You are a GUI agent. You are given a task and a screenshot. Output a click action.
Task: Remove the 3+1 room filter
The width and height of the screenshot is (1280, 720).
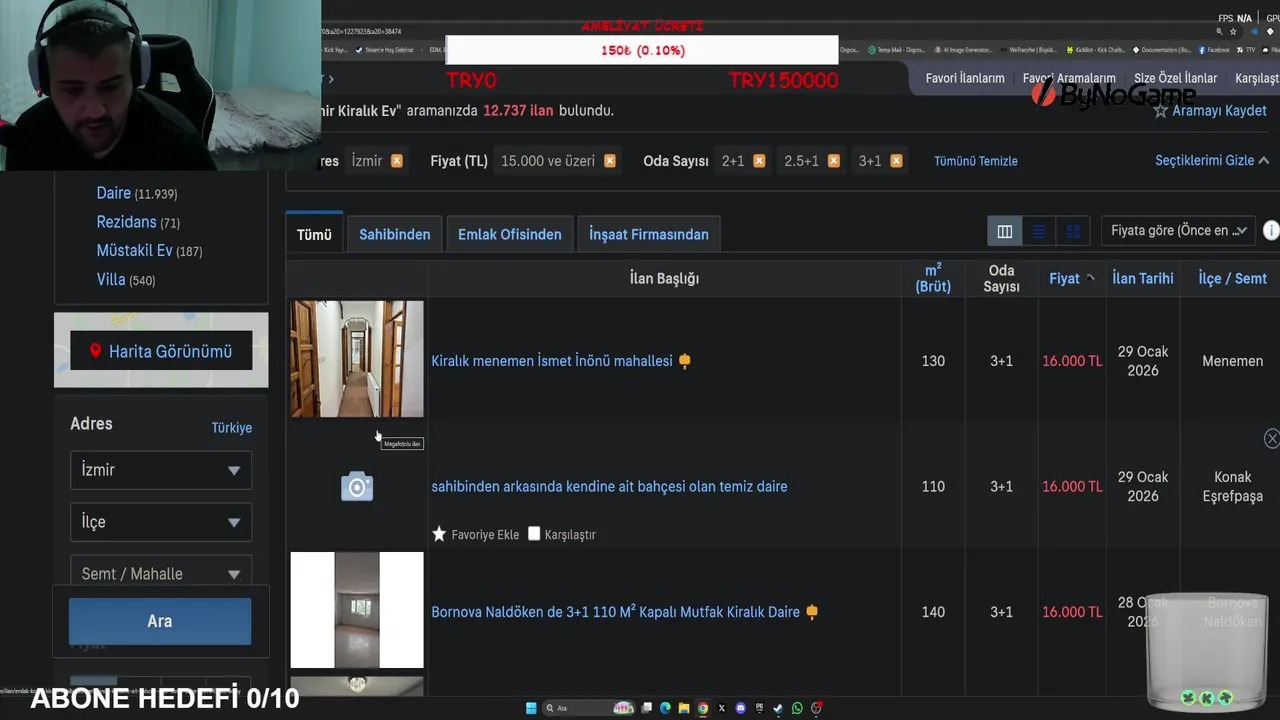[896, 161]
